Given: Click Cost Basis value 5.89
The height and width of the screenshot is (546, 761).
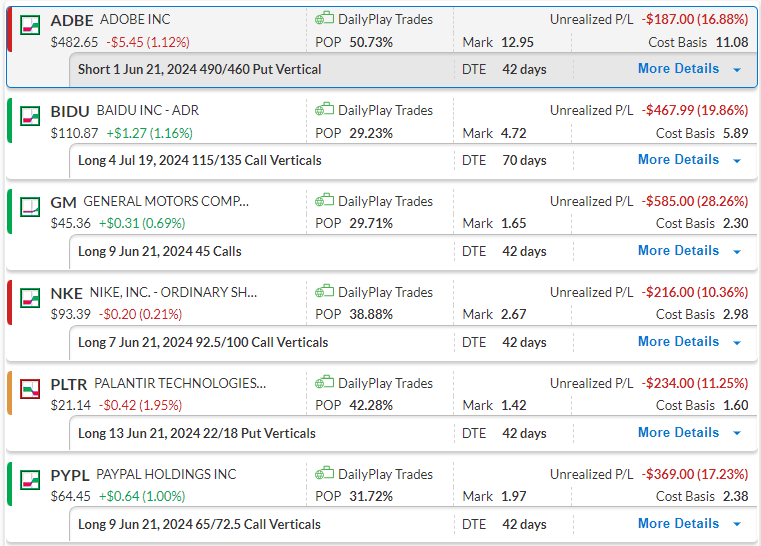Looking at the screenshot, I should pyautogui.click(x=736, y=133).
